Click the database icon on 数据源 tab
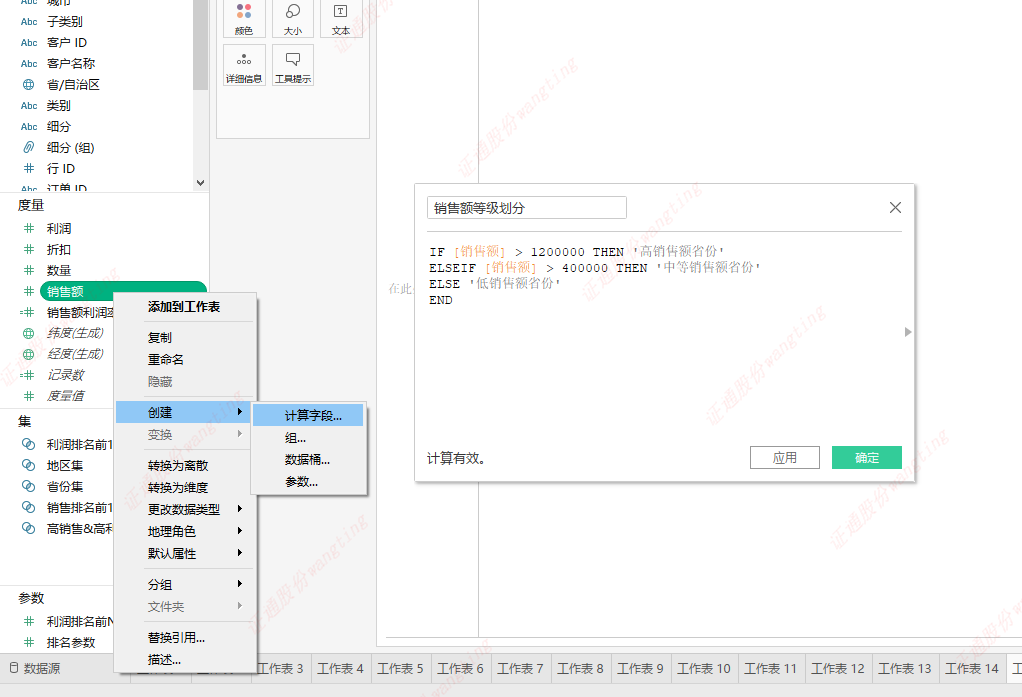 [x=14, y=668]
